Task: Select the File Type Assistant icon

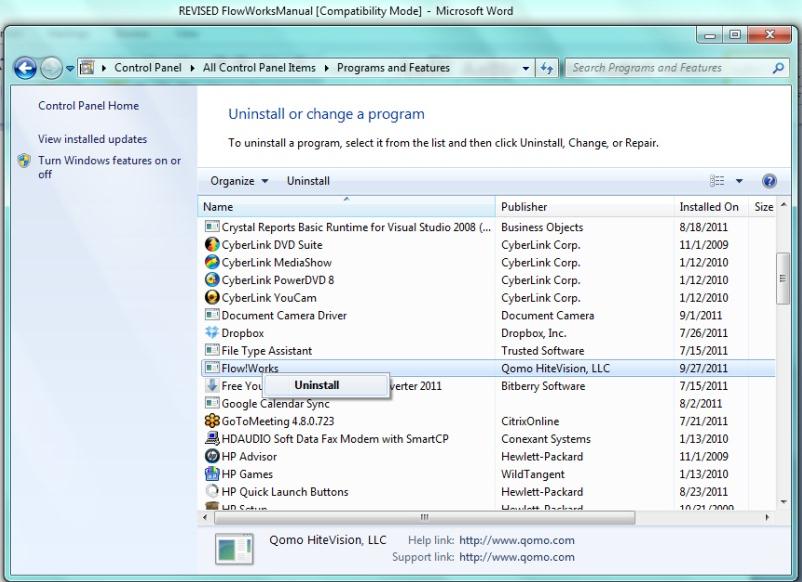Action: (x=212, y=350)
